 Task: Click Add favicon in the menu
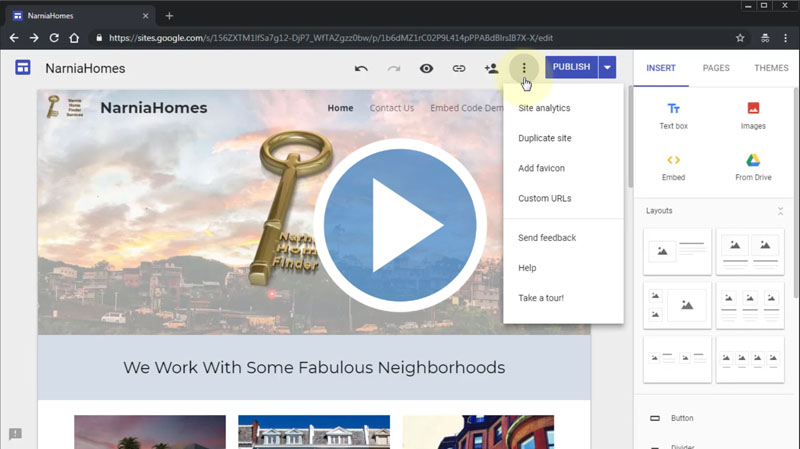[x=541, y=168]
